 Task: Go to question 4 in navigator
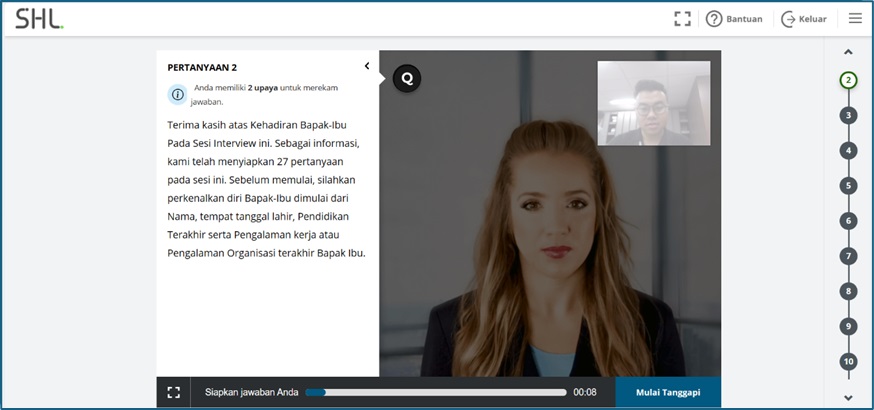(848, 150)
